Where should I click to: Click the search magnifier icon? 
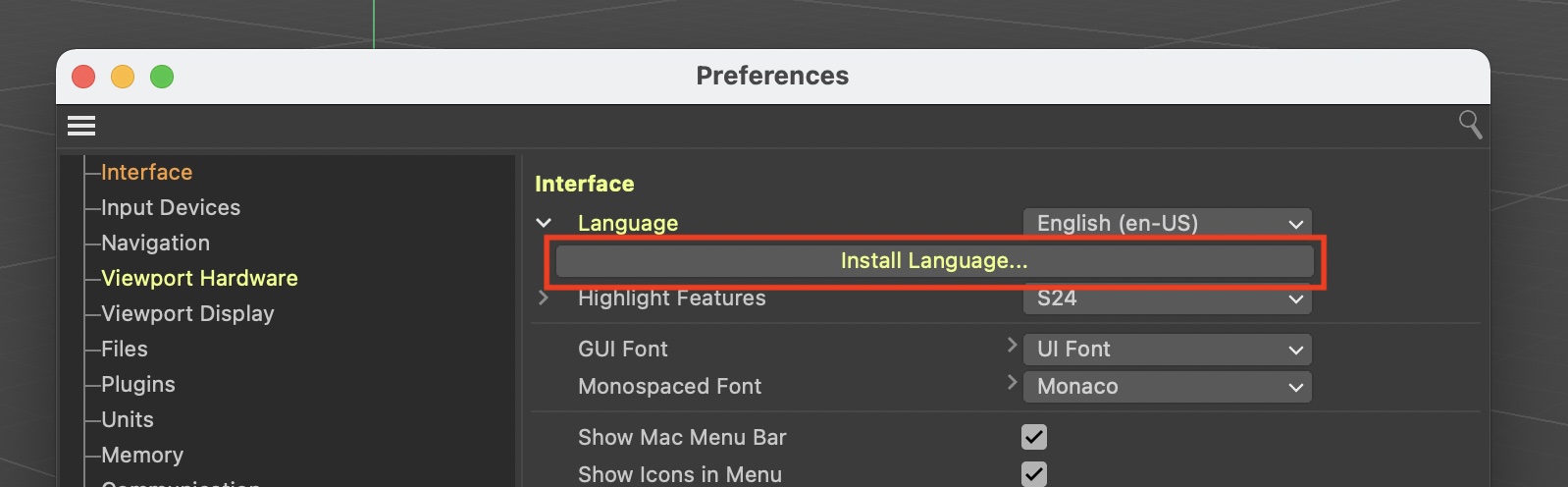pos(1470,125)
